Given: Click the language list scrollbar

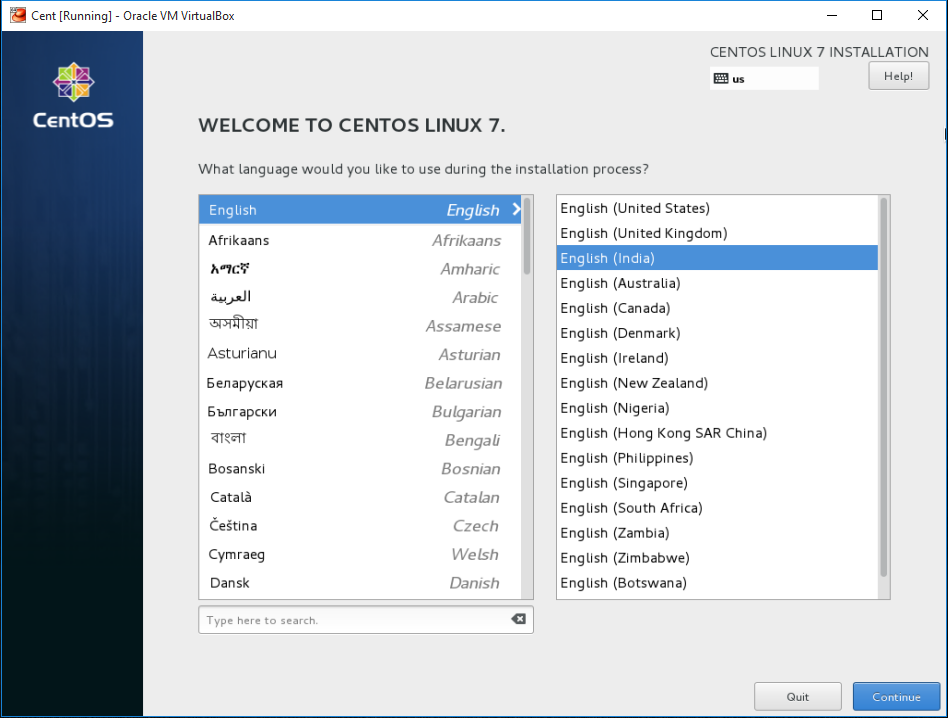Looking at the screenshot, I should (527, 236).
